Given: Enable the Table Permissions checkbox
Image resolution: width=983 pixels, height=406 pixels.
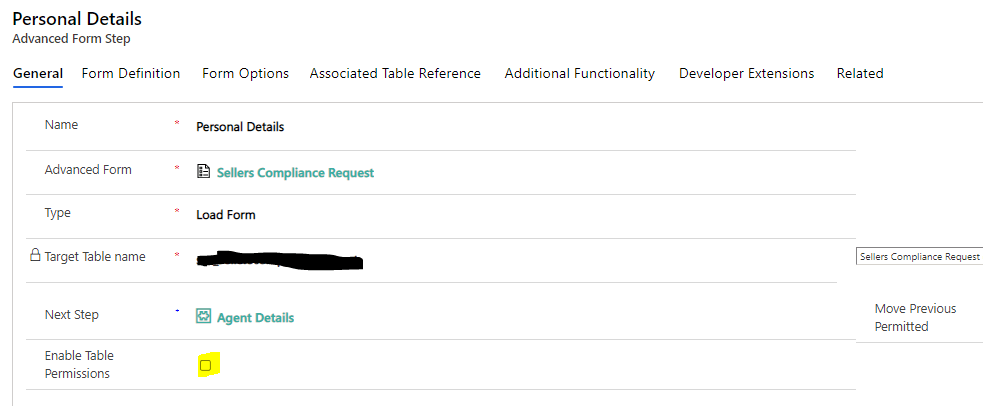Looking at the screenshot, I should 206,366.
